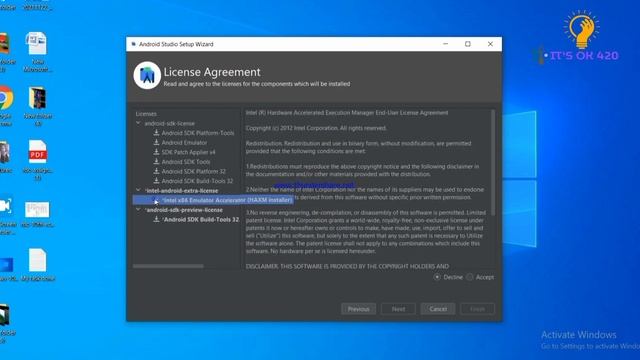Select the intel-android-extra-license entry
Viewport: 640px width, 360px height.
pos(182,191)
